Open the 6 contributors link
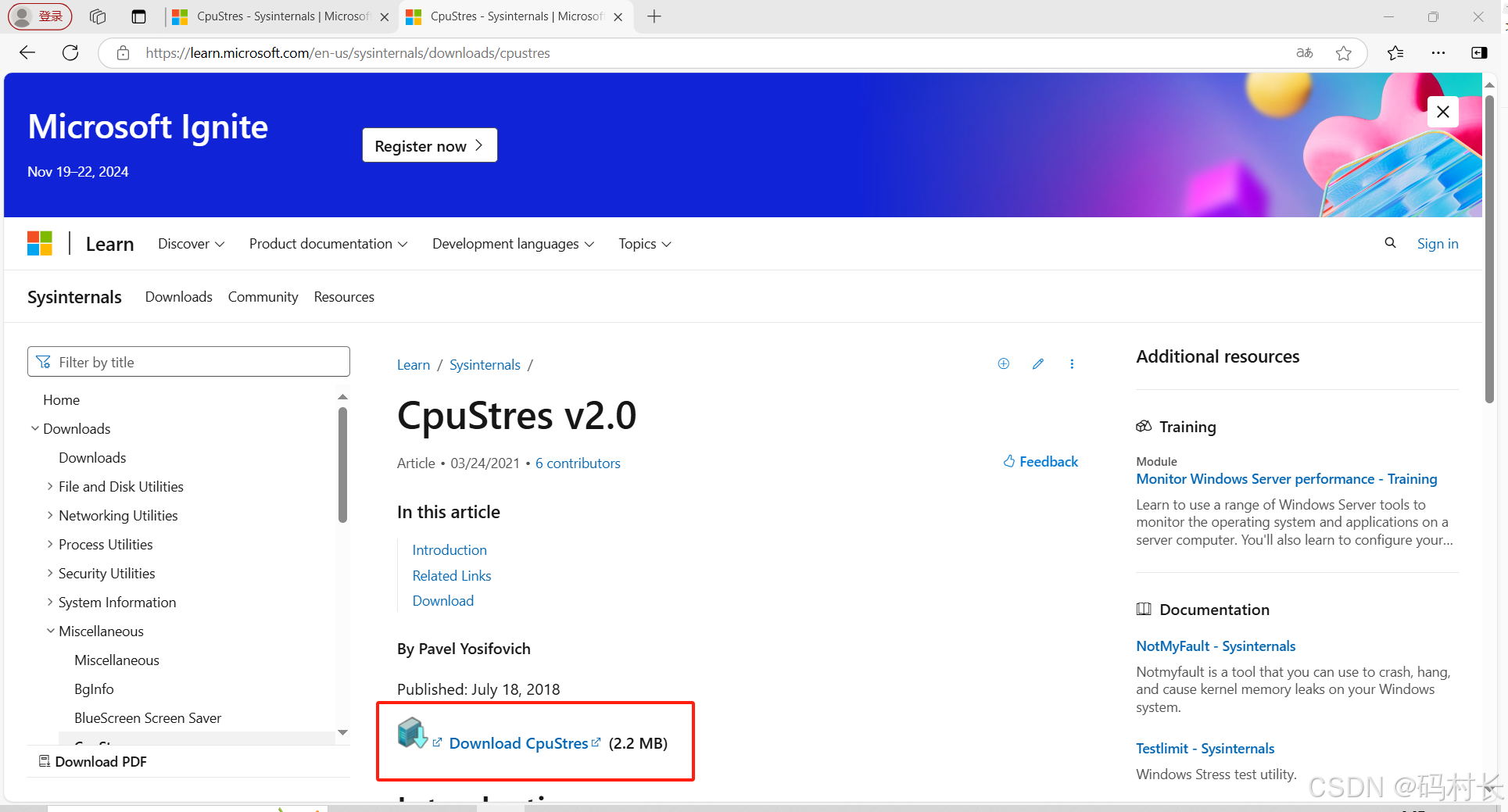This screenshot has width=1508, height=812. tap(578, 463)
